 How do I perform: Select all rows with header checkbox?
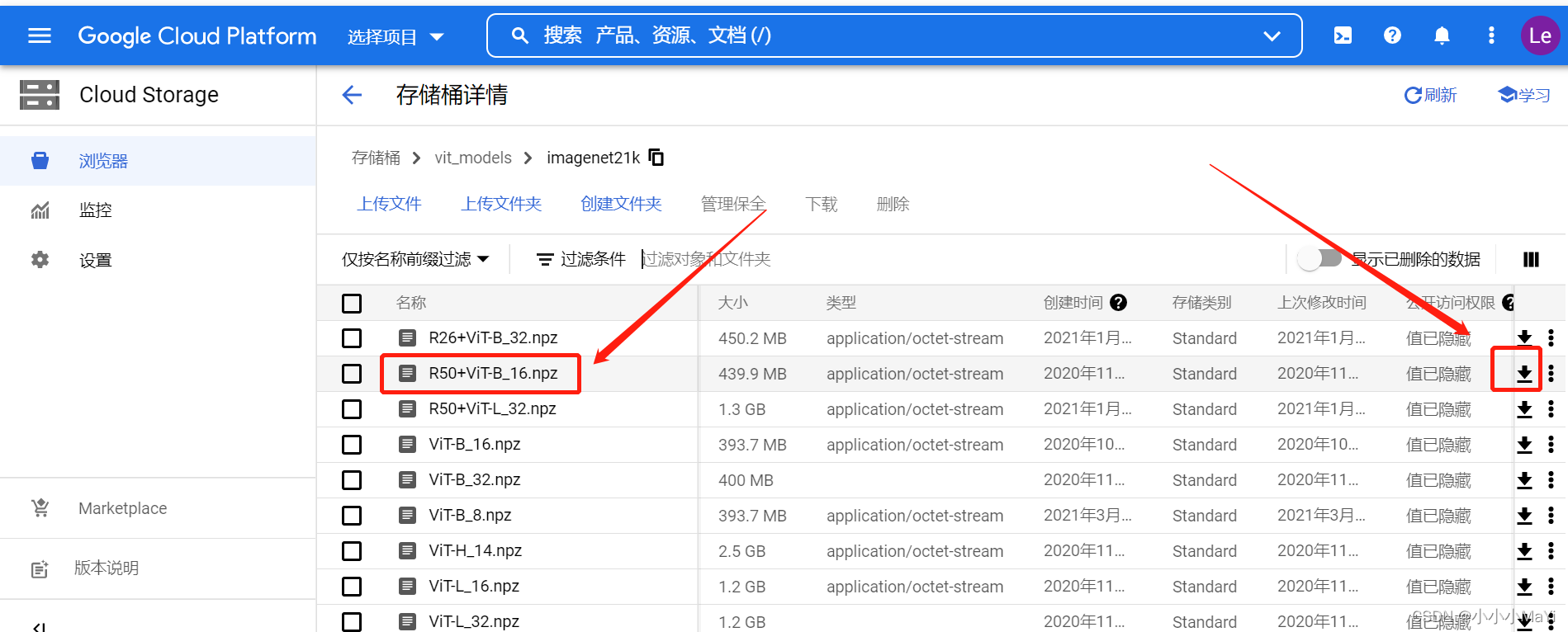pos(352,303)
